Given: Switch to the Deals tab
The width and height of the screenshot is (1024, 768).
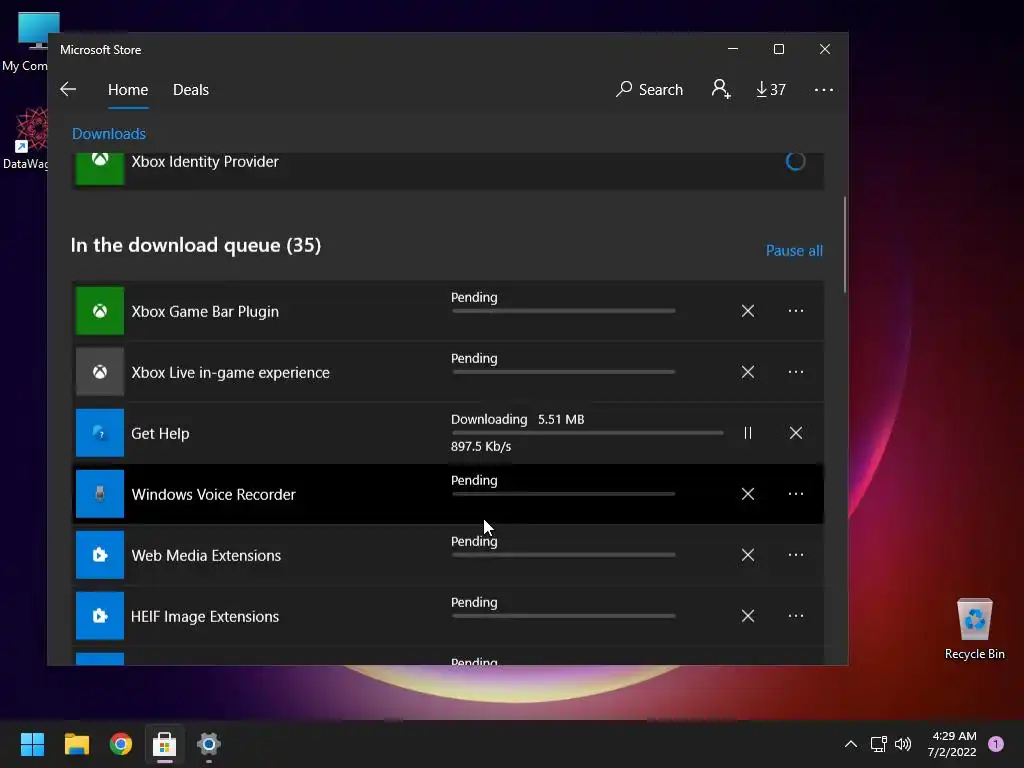Looking at the screenshot, I should tap(191, 90).
